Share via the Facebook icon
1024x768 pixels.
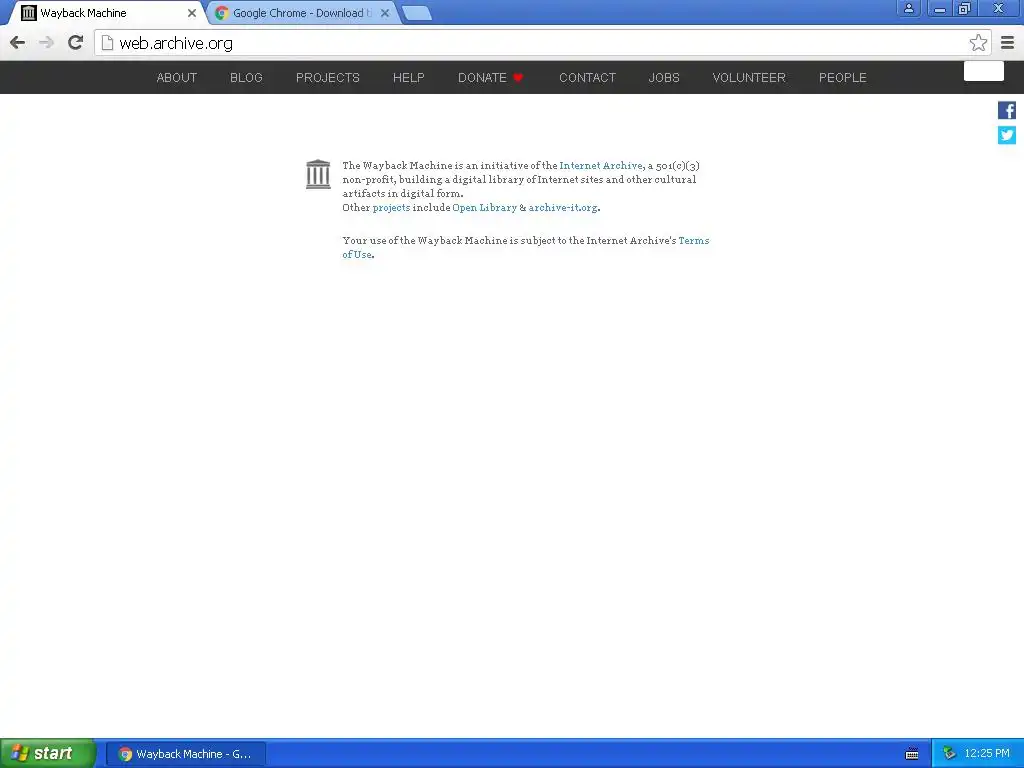(x=1006, y=110)
